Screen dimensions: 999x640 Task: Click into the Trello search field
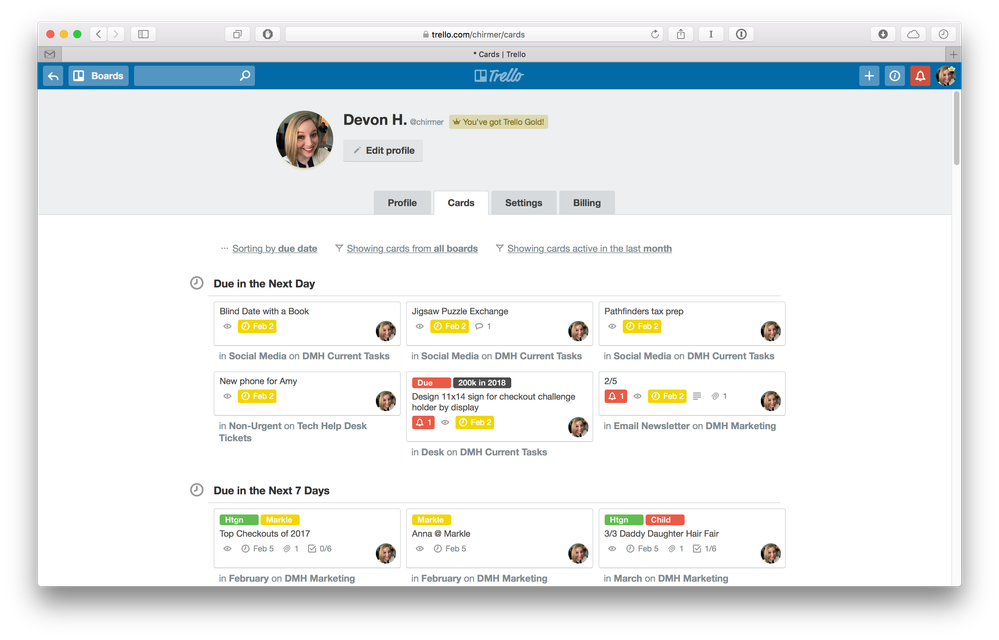tap(194, 76)
